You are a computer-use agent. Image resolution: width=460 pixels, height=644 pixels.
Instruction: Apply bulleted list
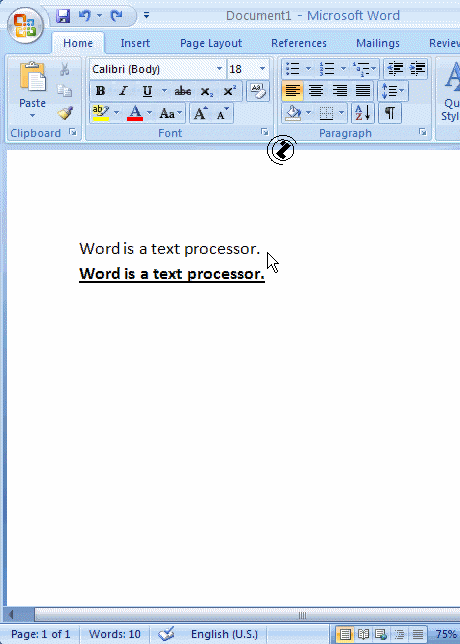coord(292,69)
